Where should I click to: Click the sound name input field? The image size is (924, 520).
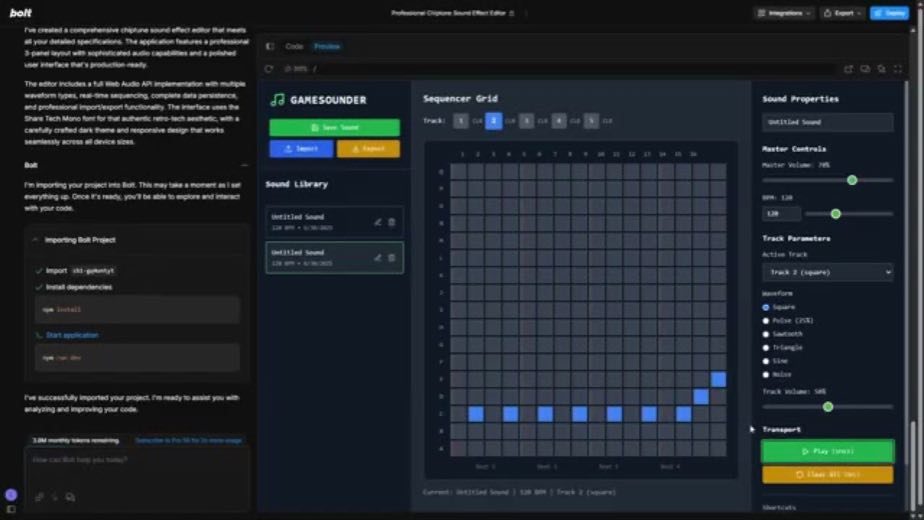tap(827, 122)
